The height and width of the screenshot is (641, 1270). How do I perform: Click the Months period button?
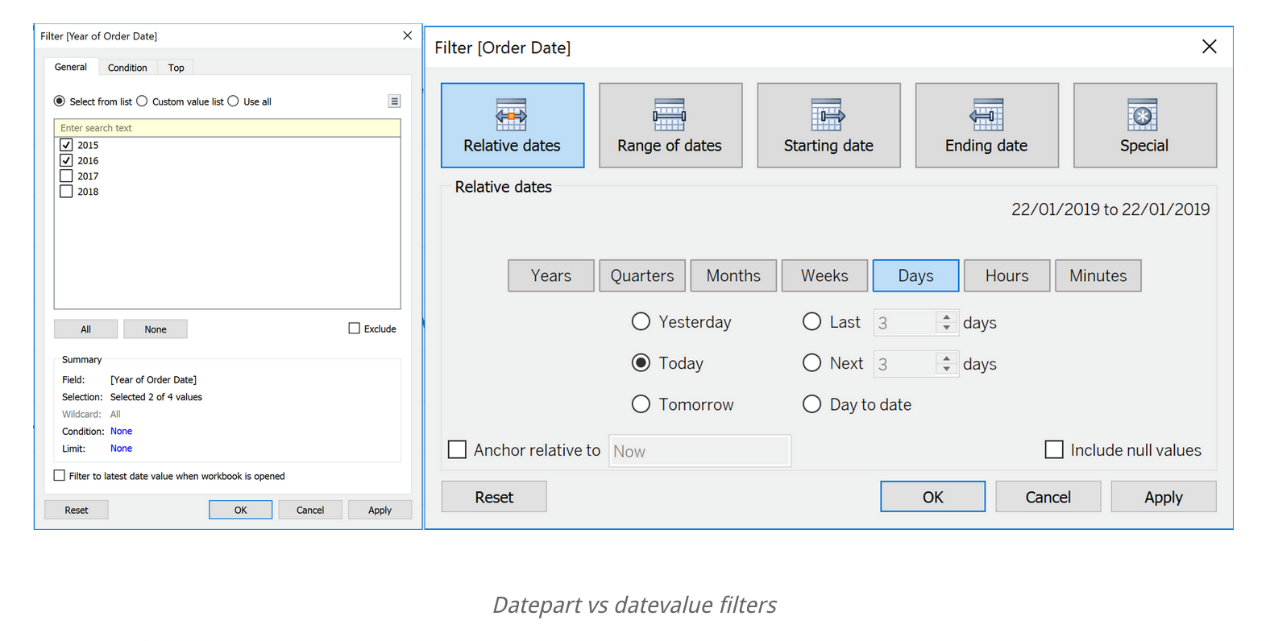733,276
